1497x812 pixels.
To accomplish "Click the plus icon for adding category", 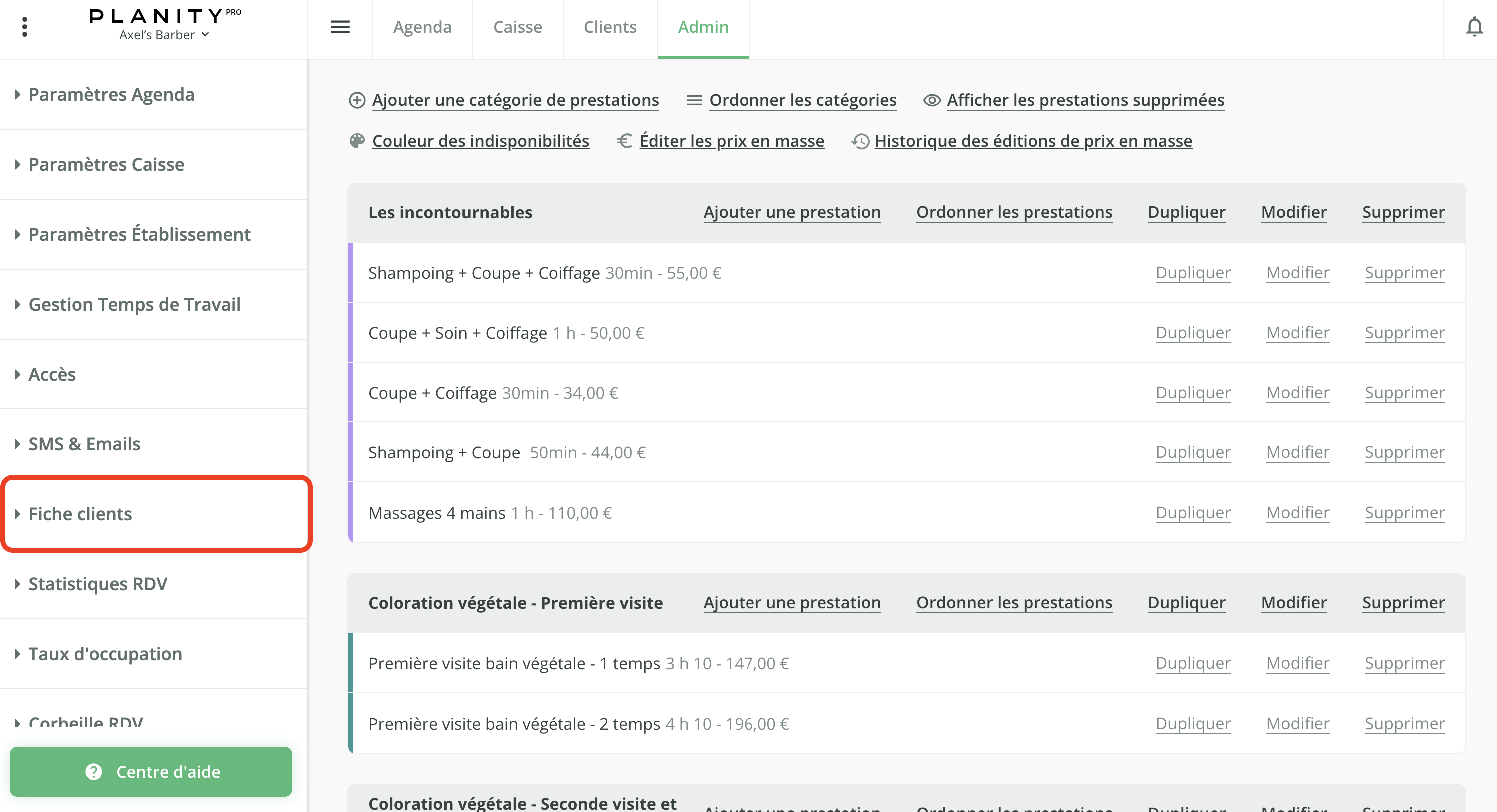I will [x=357, y=100].
